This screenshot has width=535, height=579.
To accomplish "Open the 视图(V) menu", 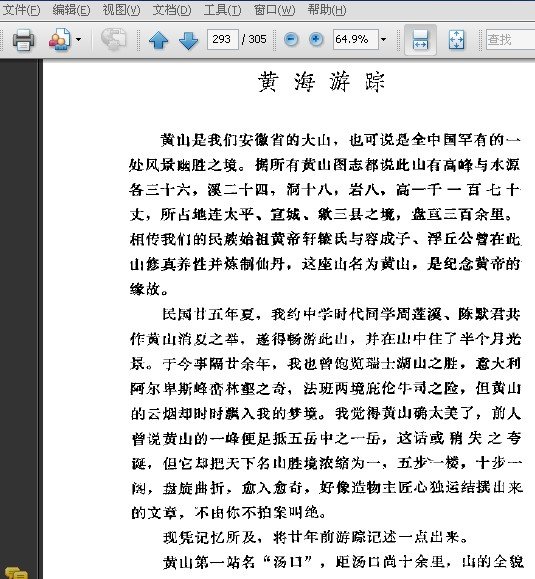I will point(121,10).
